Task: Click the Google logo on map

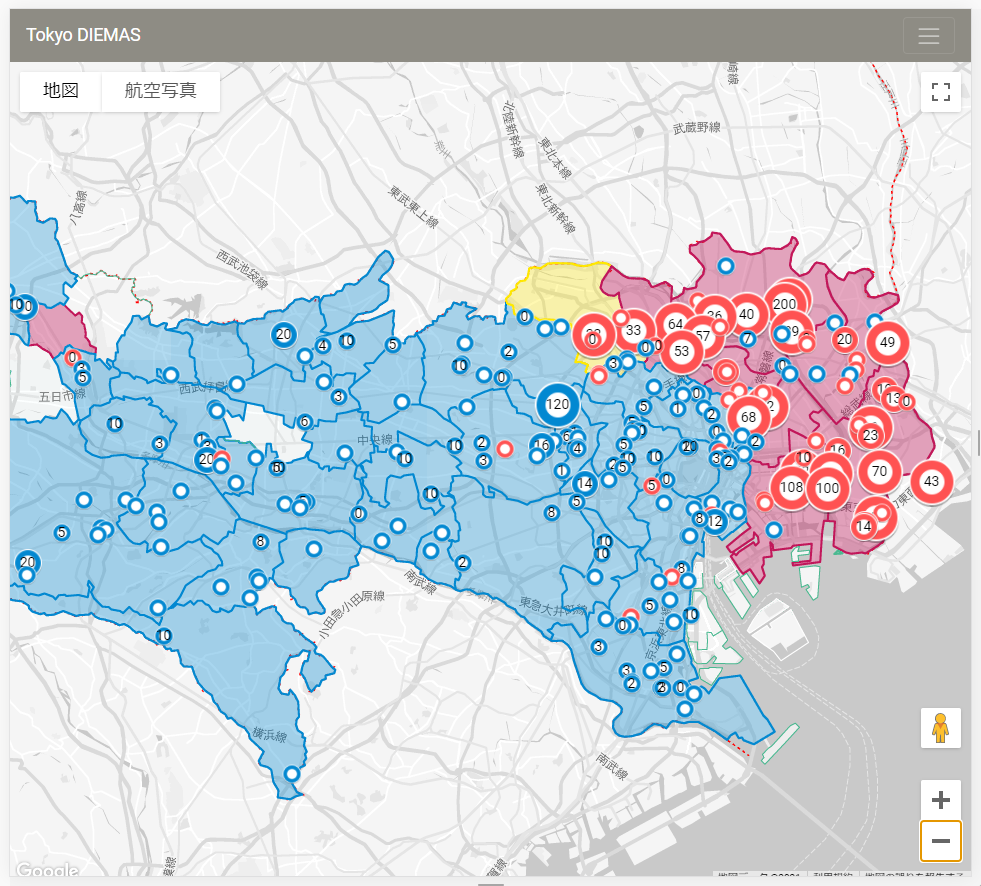Action: click(x=46, y=871)
